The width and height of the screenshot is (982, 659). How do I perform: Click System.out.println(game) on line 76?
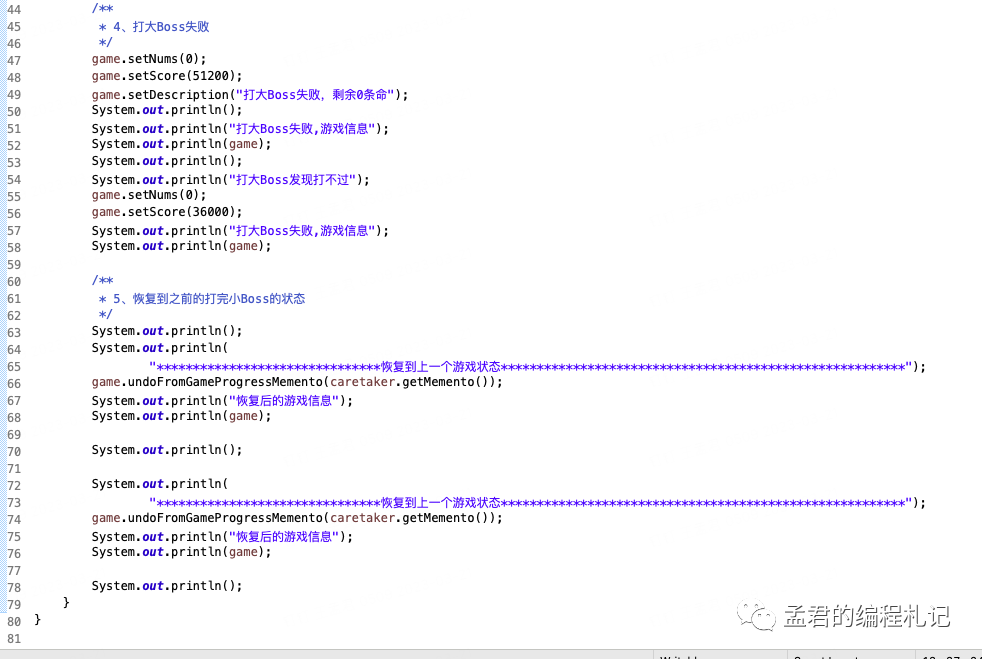[182, 552]
